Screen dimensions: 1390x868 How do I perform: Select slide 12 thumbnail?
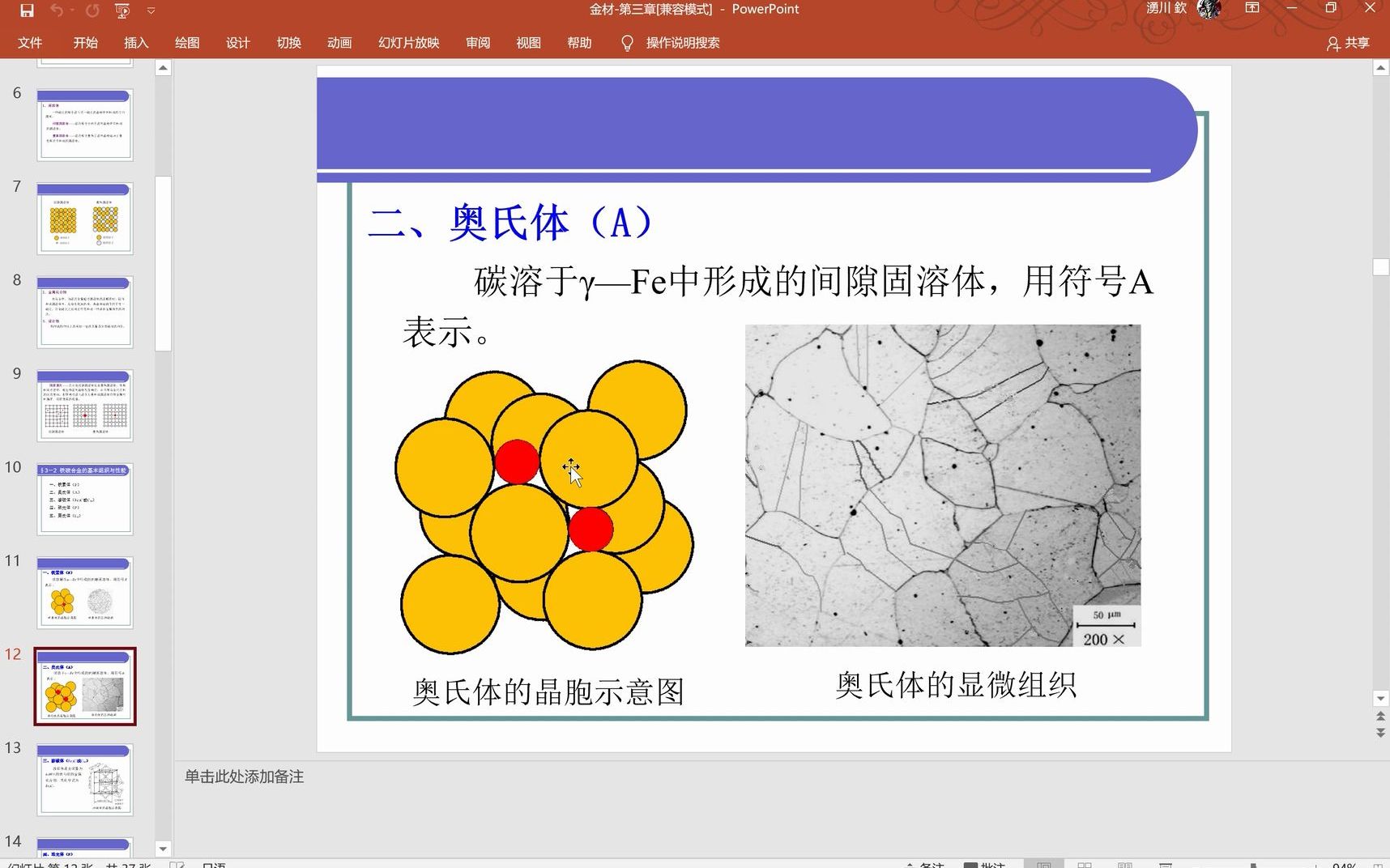(x=85, y=686)
